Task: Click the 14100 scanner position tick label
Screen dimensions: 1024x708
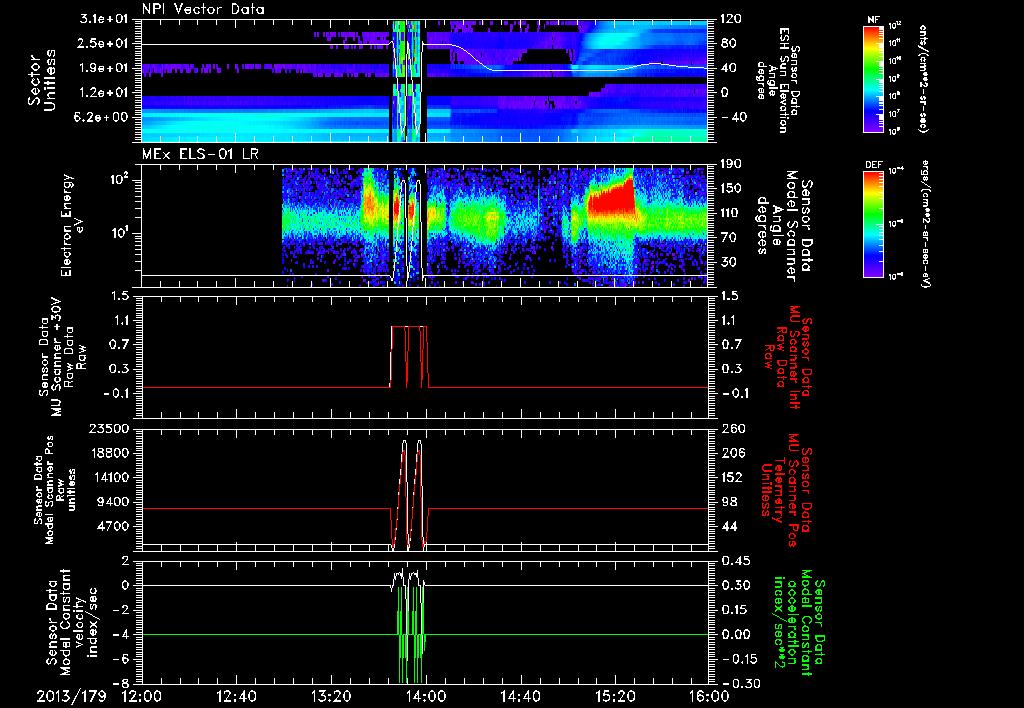Action: [x=110, y=477]
